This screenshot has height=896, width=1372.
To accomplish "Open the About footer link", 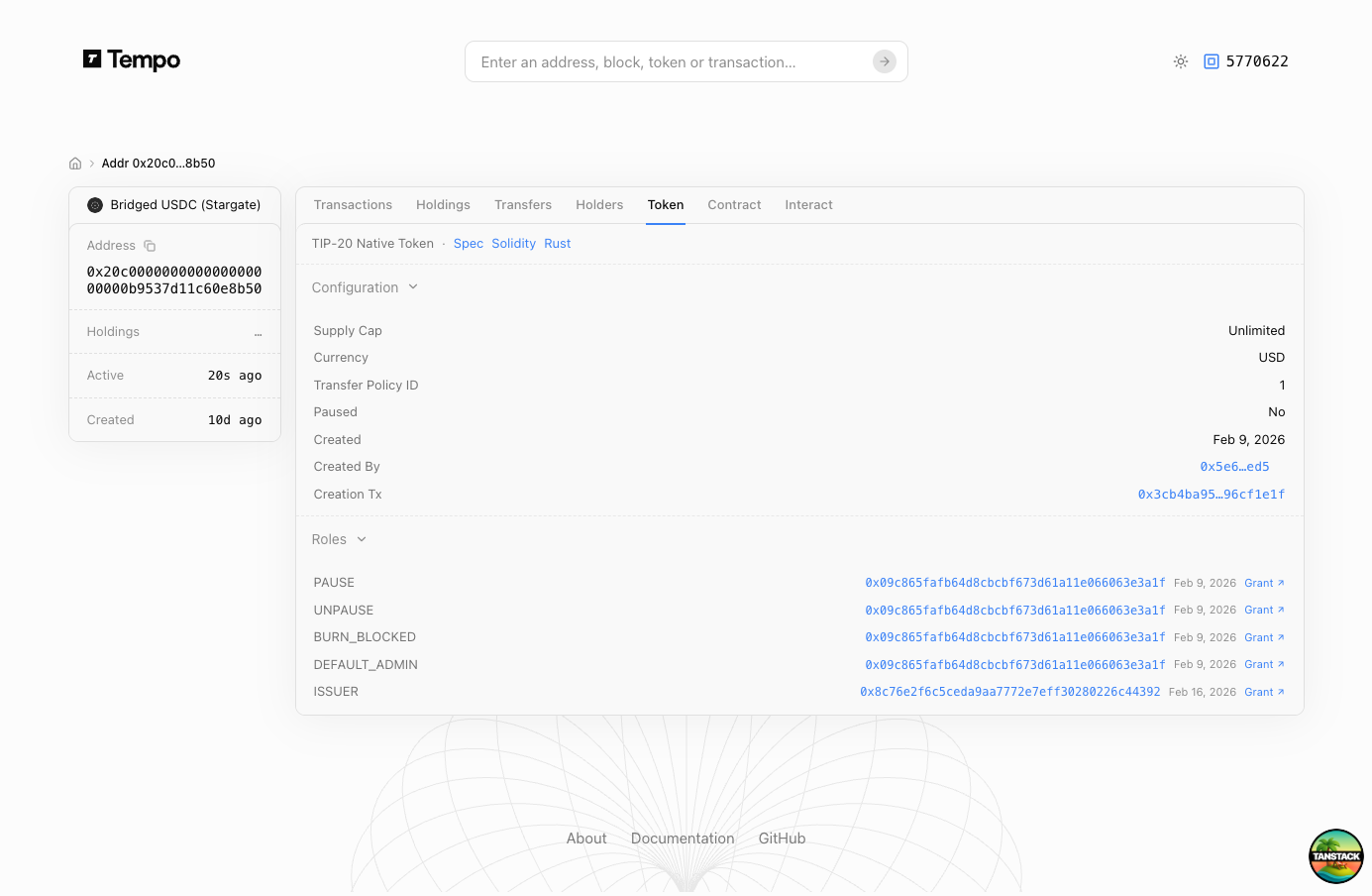I will [586, 839].
